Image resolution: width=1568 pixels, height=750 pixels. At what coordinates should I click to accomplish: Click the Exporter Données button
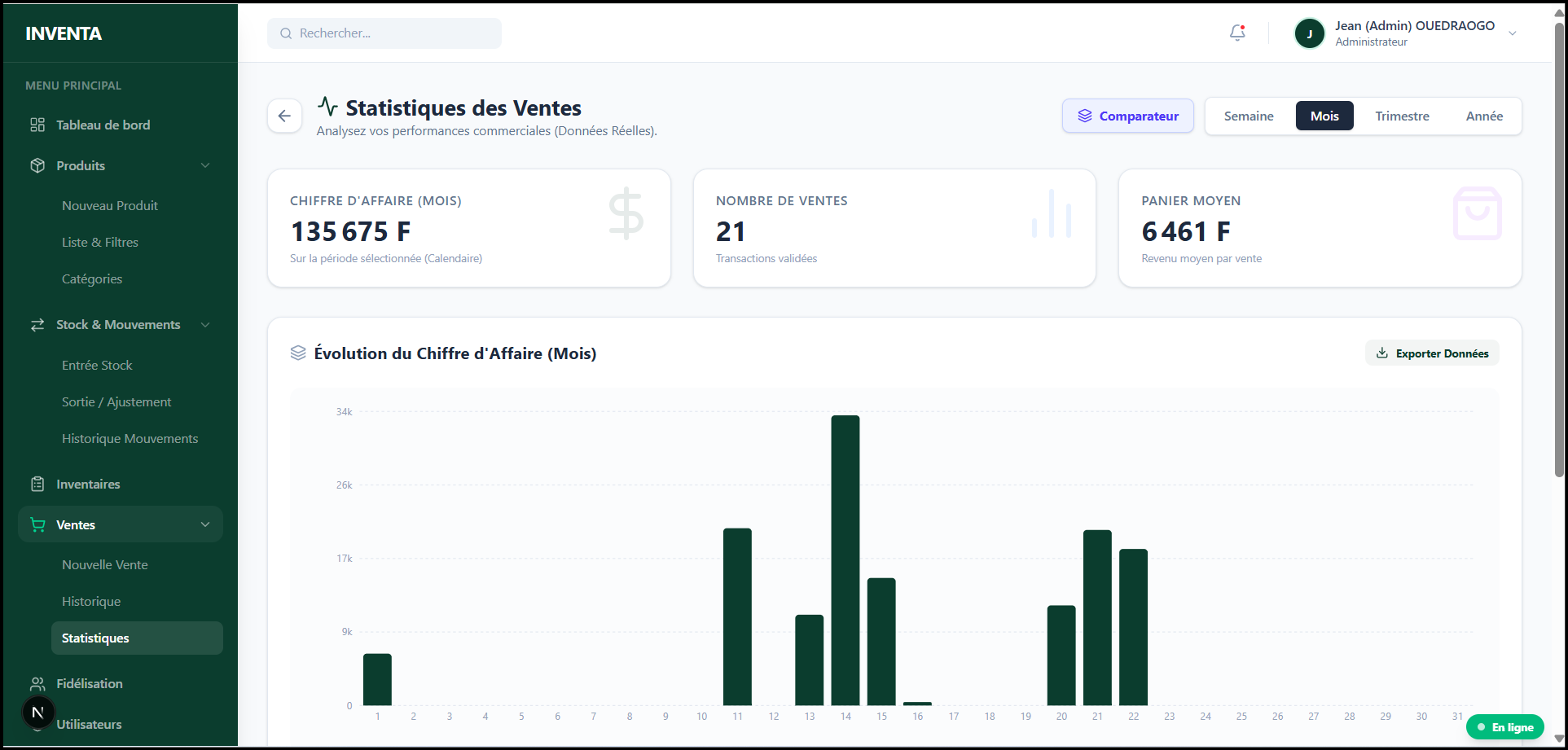(x=1431, y=353)
